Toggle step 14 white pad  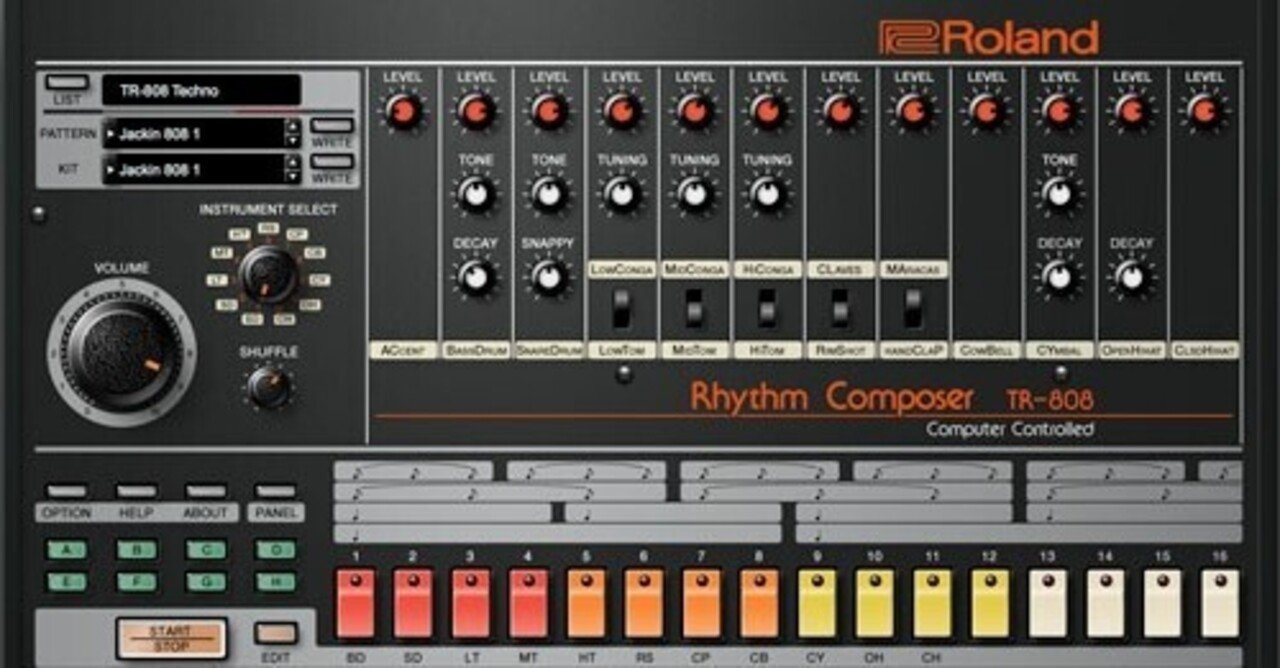point(1106,603)
